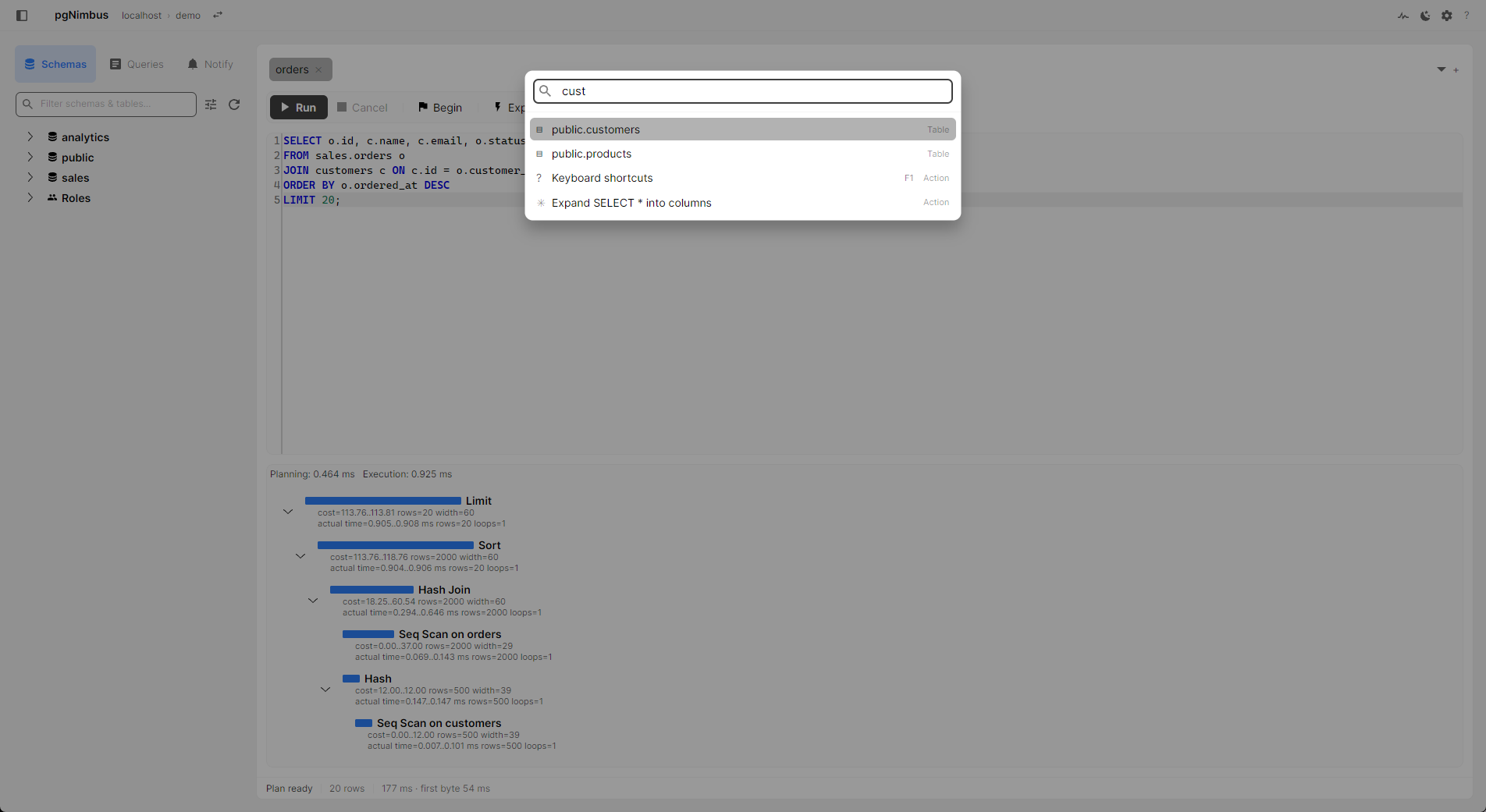Image resolution: width=1486 pixels, height=812 pixels.
Task: Click the switch connection arrows icon
Action: 218,15
